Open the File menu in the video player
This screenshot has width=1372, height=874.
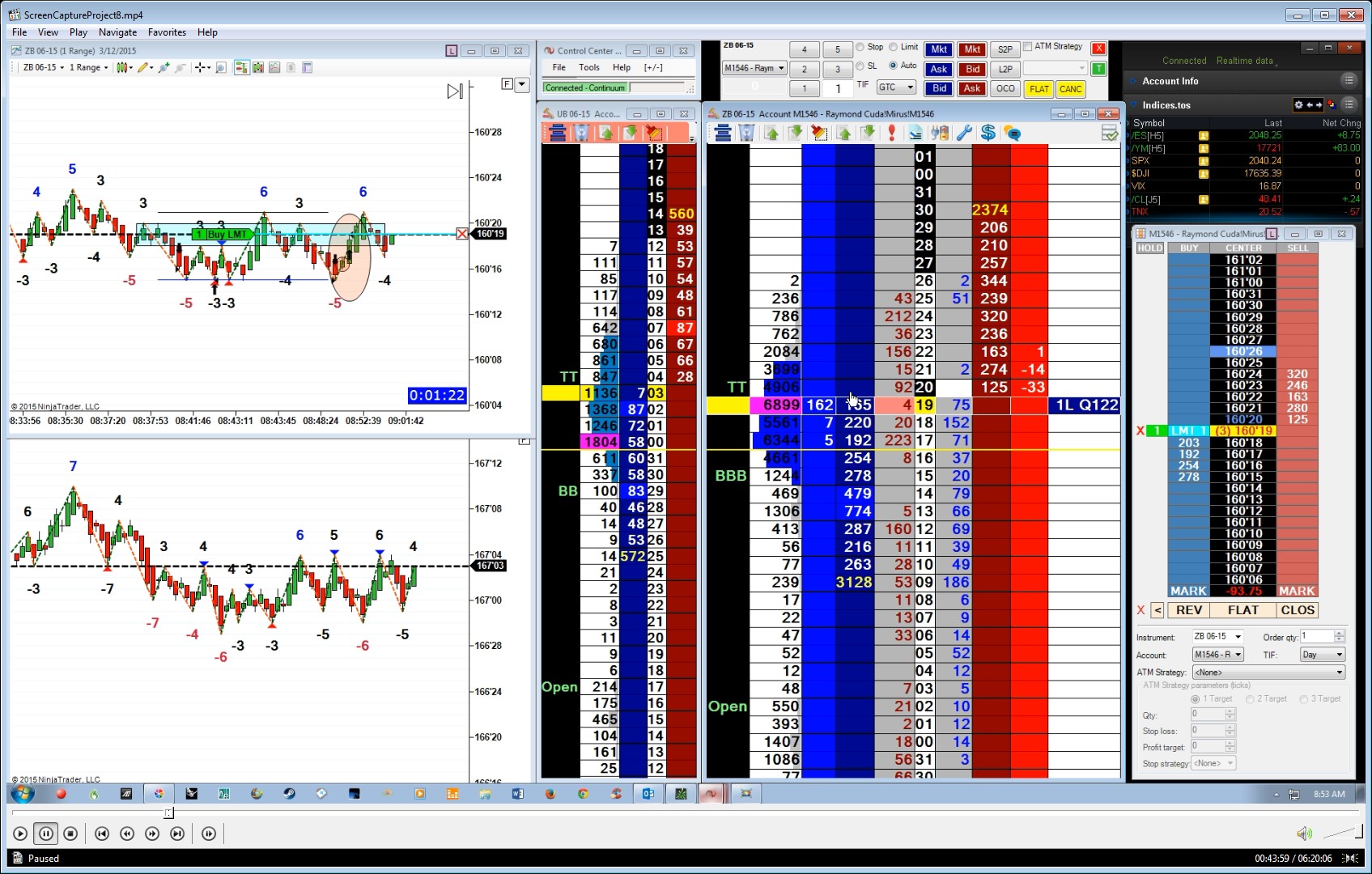pyautogui.click(x=19, y=32)
